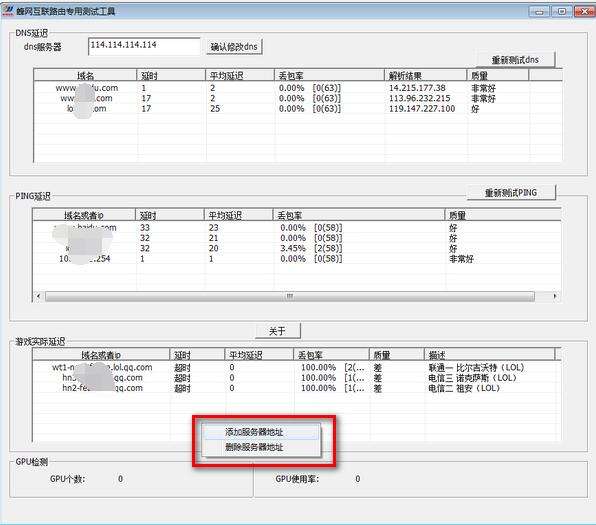Click the PING list horizontal scrollbar thumb
The height and width of the screenshot is (525, 596).
[x=290, y=296]
